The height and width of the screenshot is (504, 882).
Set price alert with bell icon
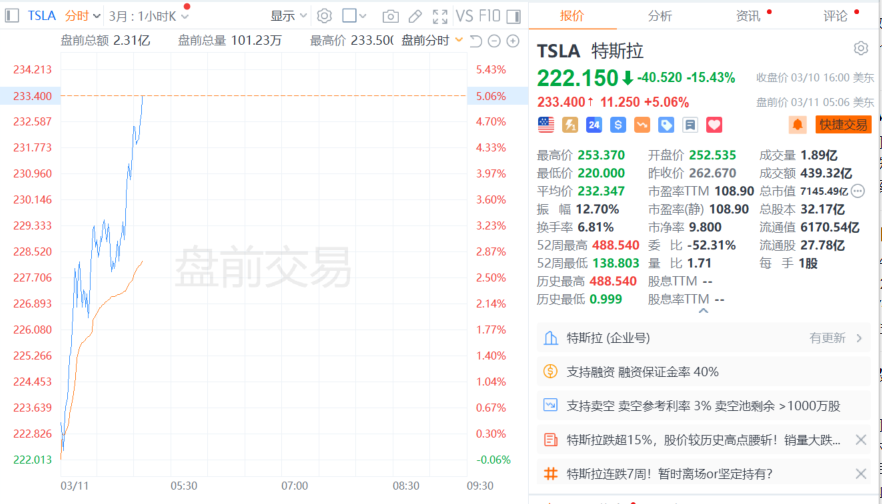pos(798,124)
